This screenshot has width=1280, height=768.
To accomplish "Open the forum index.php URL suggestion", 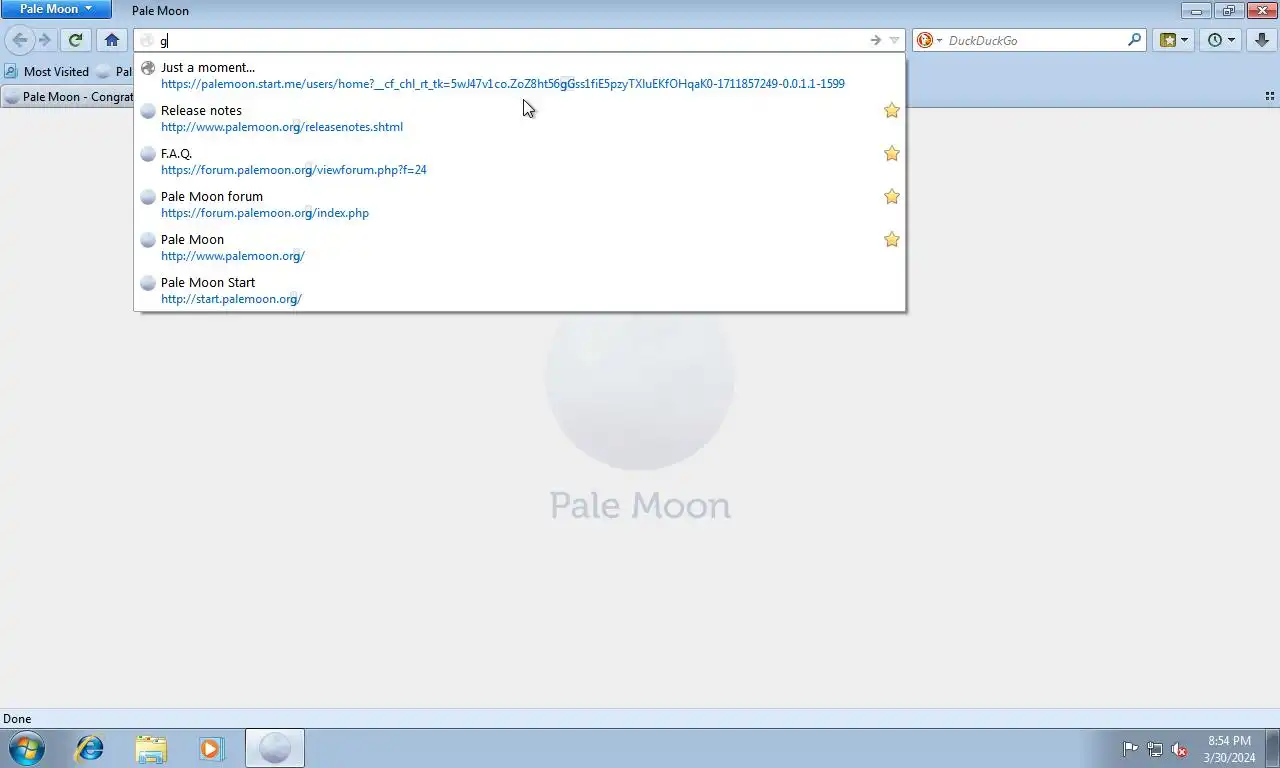I will [x=265, y=213].
